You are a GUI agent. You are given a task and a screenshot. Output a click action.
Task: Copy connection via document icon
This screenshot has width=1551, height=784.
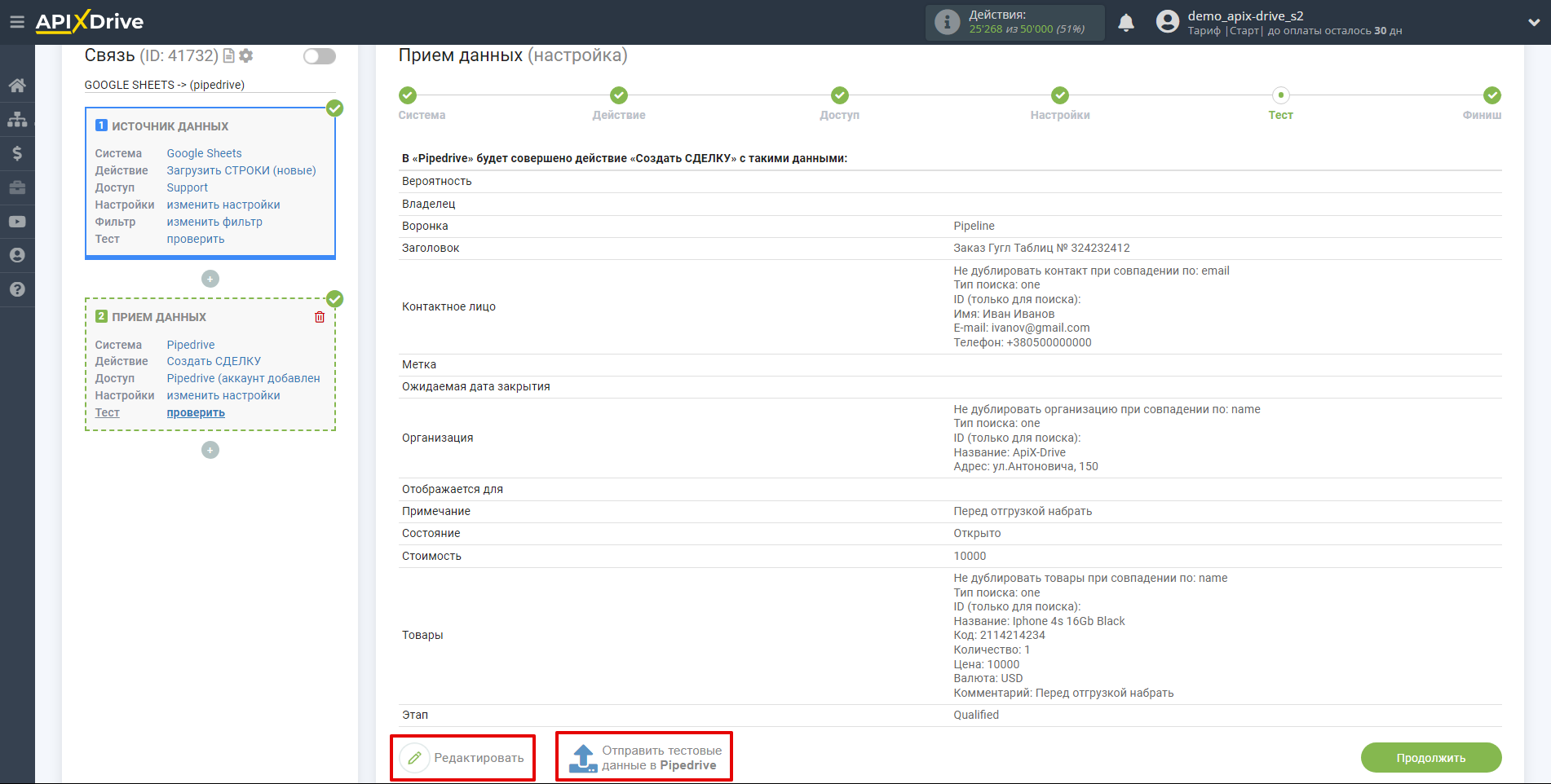[229, 55]
